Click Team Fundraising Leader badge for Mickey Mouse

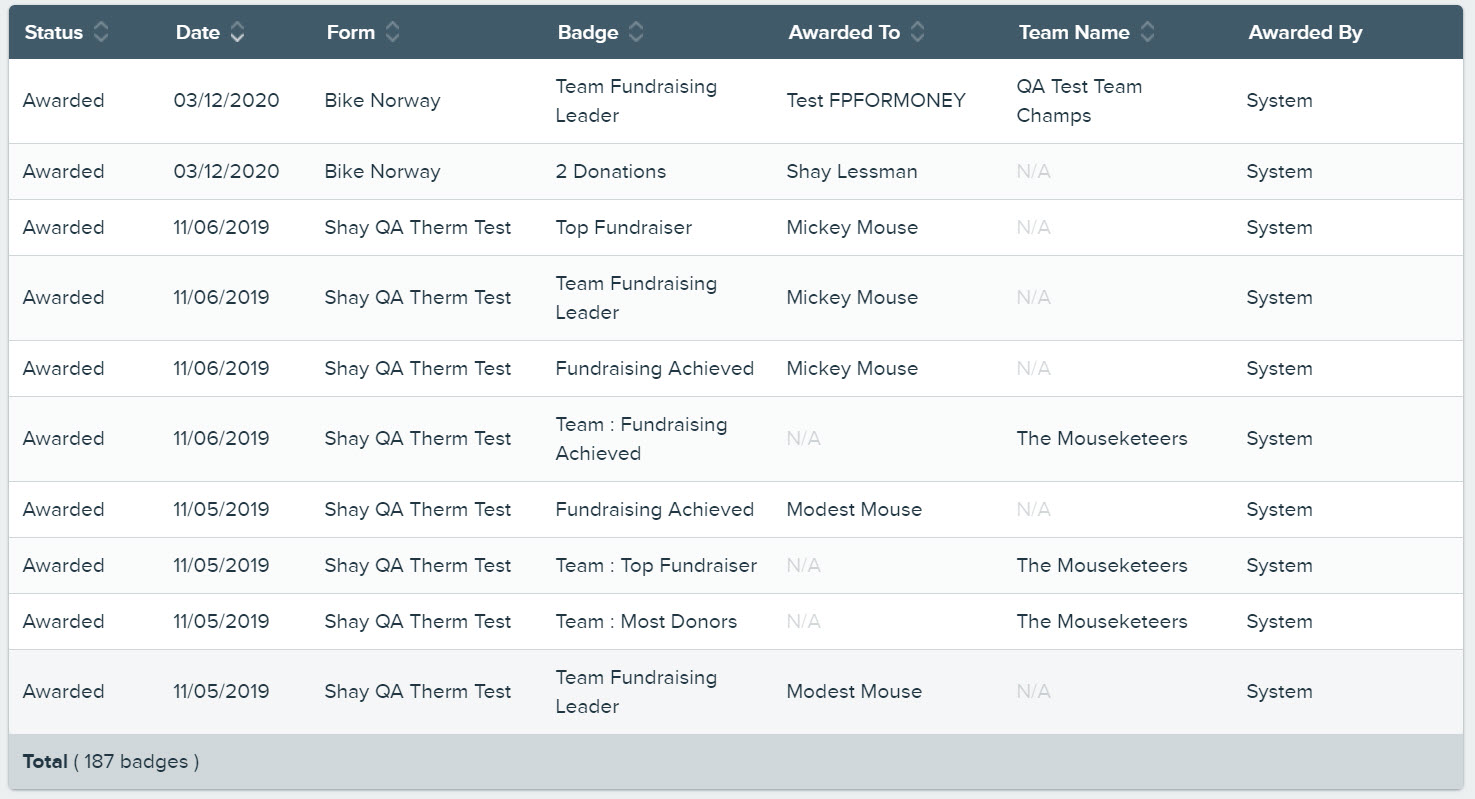click(636, 297)
